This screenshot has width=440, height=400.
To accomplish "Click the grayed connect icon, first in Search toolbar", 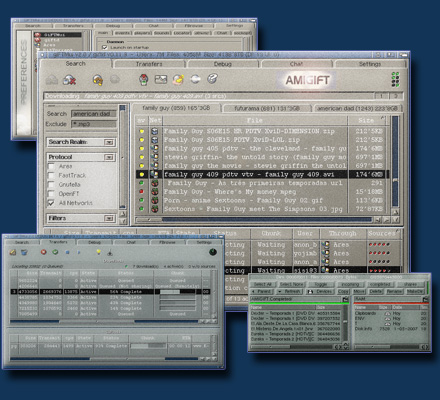I will click(x=52, y=80).
